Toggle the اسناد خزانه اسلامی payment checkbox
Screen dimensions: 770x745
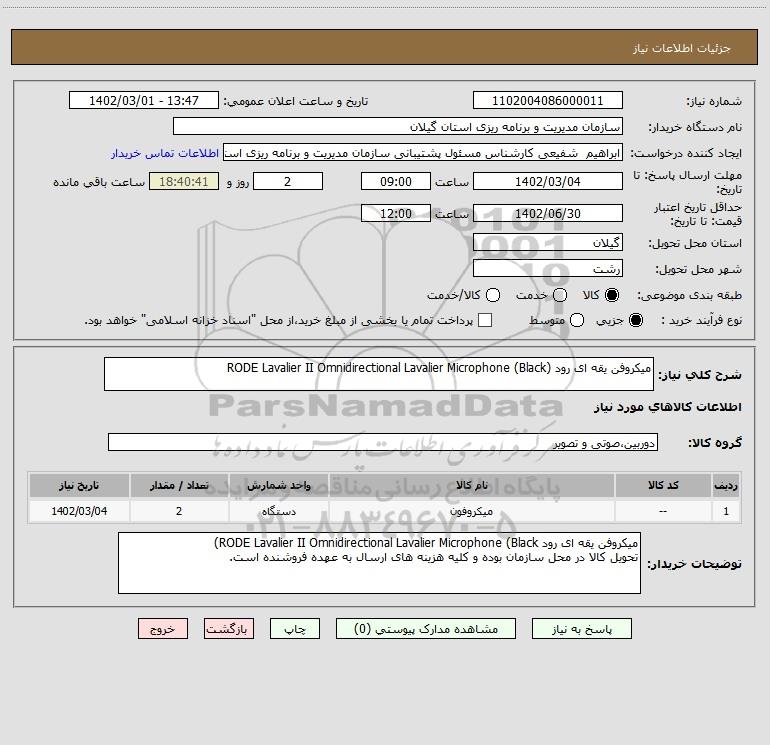click(485, 320)
